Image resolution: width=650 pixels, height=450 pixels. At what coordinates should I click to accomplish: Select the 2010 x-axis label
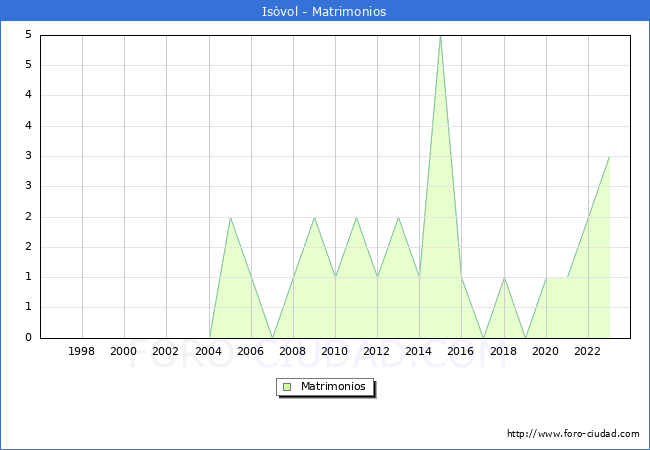pos(335,351)
